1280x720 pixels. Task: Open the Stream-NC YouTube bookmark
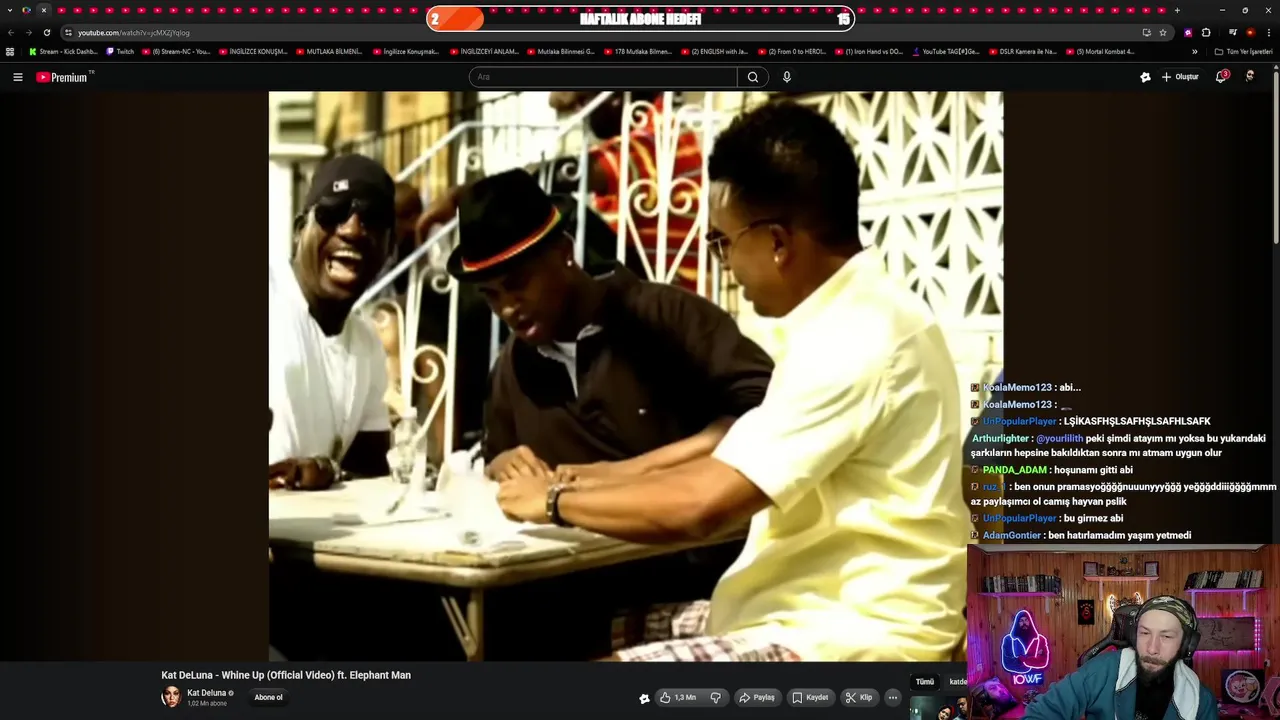[176, 51]
